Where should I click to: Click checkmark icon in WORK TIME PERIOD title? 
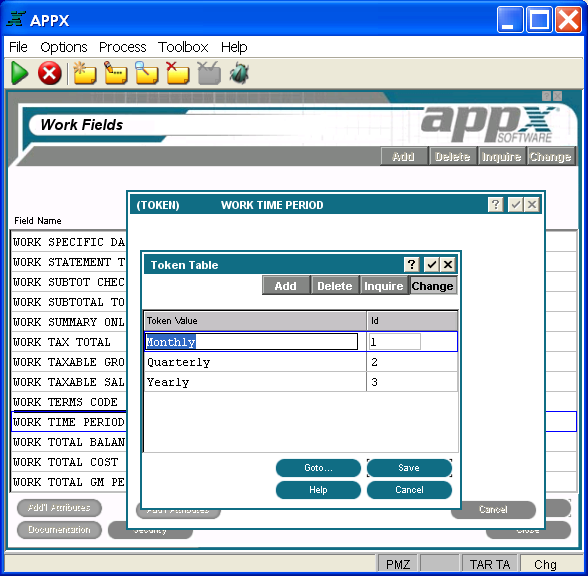tap(516, 204)
